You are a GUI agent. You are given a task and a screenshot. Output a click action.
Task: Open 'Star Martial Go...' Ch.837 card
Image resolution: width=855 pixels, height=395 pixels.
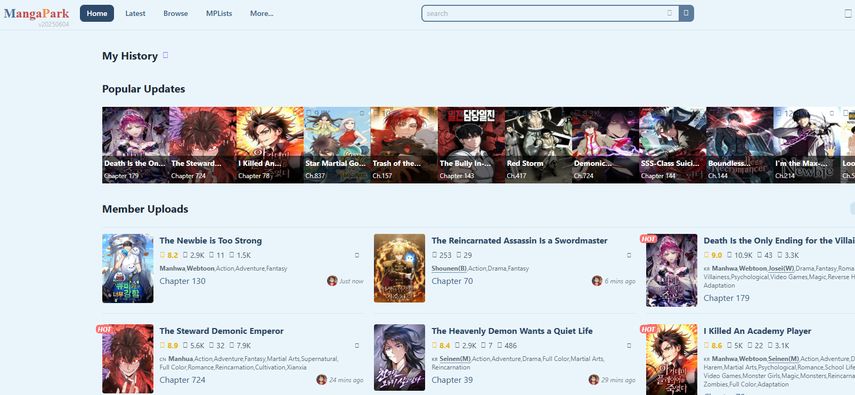337,145
